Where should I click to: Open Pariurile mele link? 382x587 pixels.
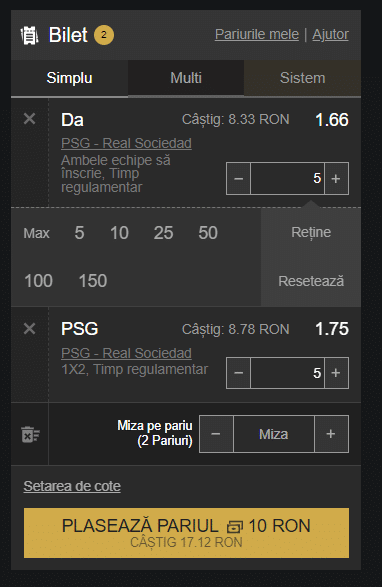tap(257, 34)
